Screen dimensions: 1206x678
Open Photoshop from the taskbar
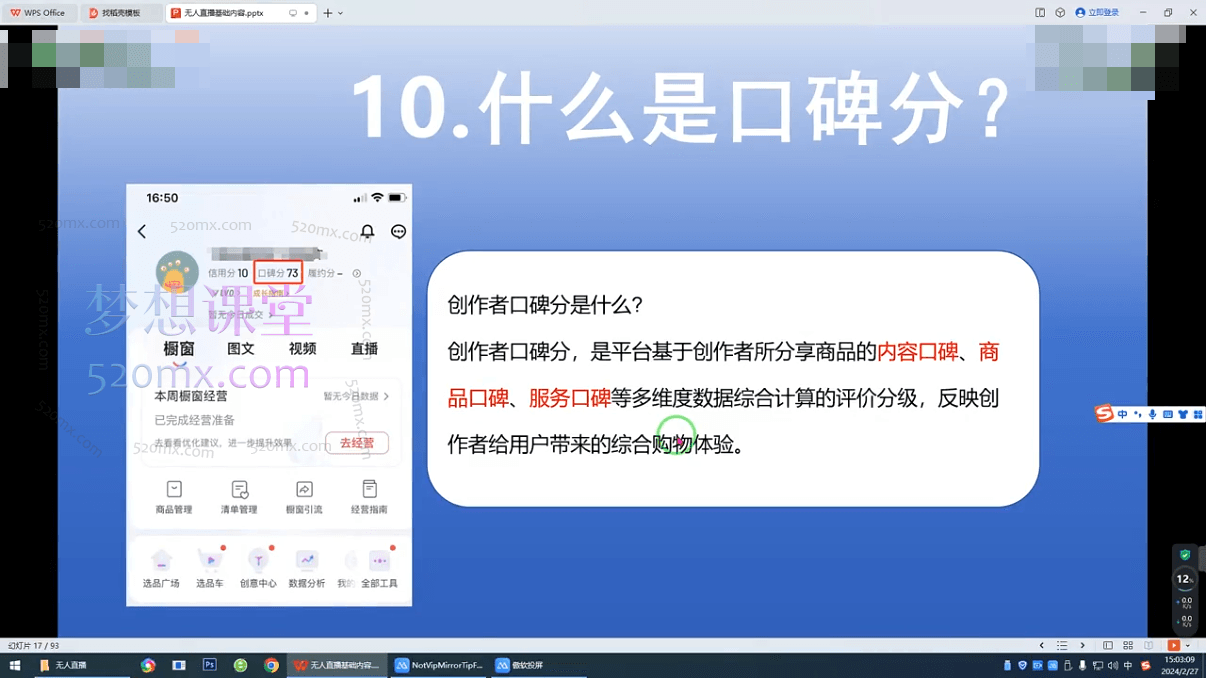210,664
